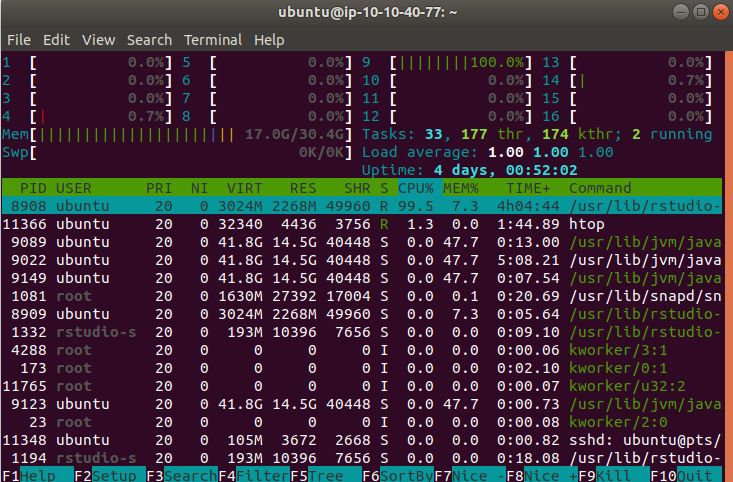The height and width of the screenshot is (482, 733).
Task: Sort by NI column header
Action: pos(199,188)
